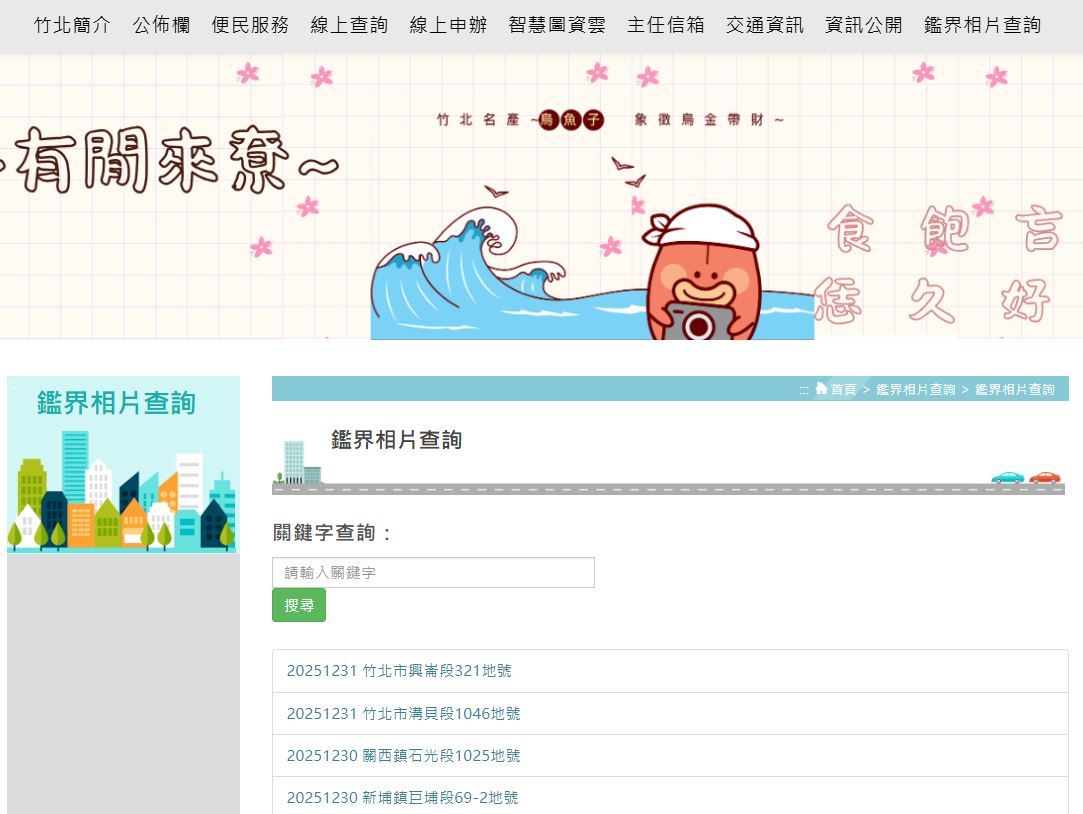Open the 關西鎮石光段1025地號 entry
Image resolution: width=1083 pixels, height=814 pixels.
click(x=403, y=756)
